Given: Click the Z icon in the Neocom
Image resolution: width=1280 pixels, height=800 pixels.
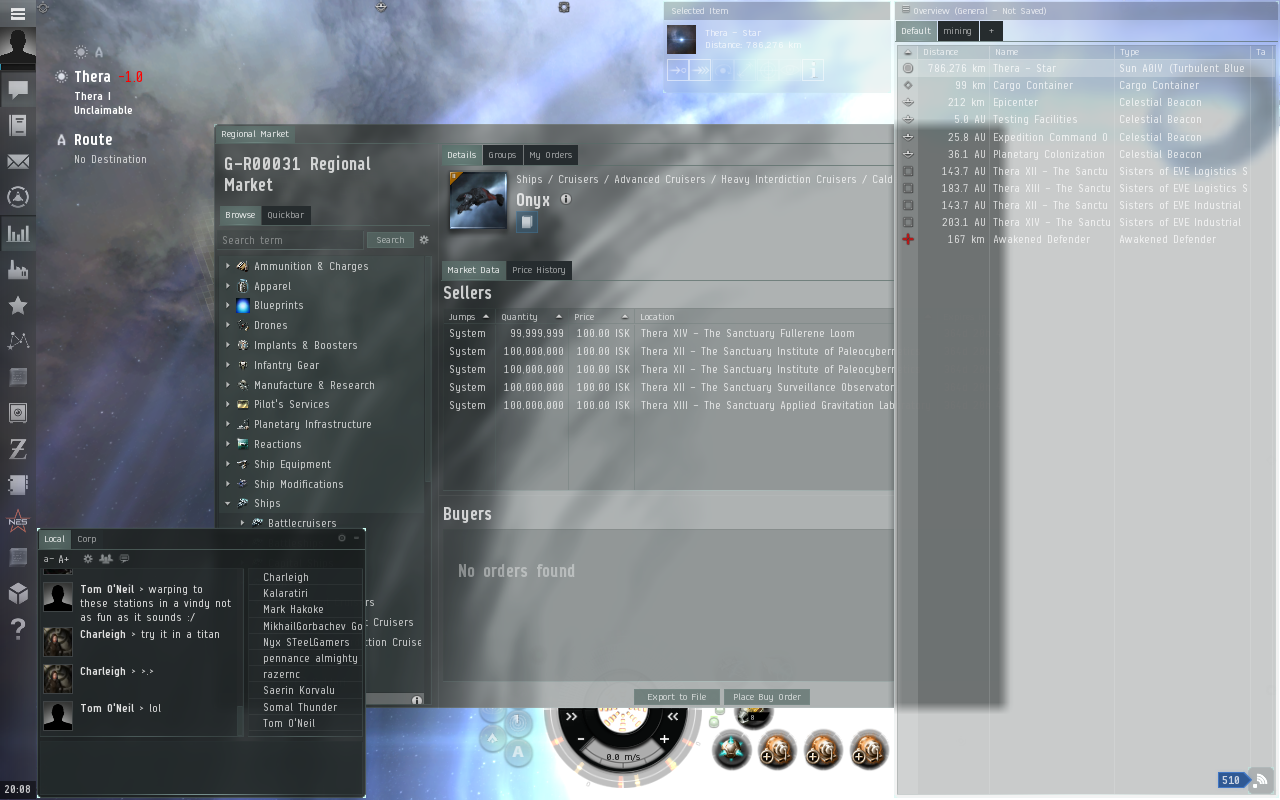Looking at the screenshot, I should pyautogui.click(x=17, y=449).
